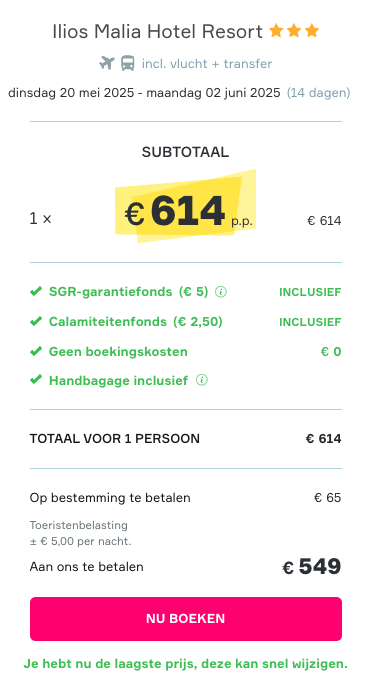Click the SGR-garantiefonds green checkmark
The width and height of the screenshot is (365, 688).
tap(36, 291)
